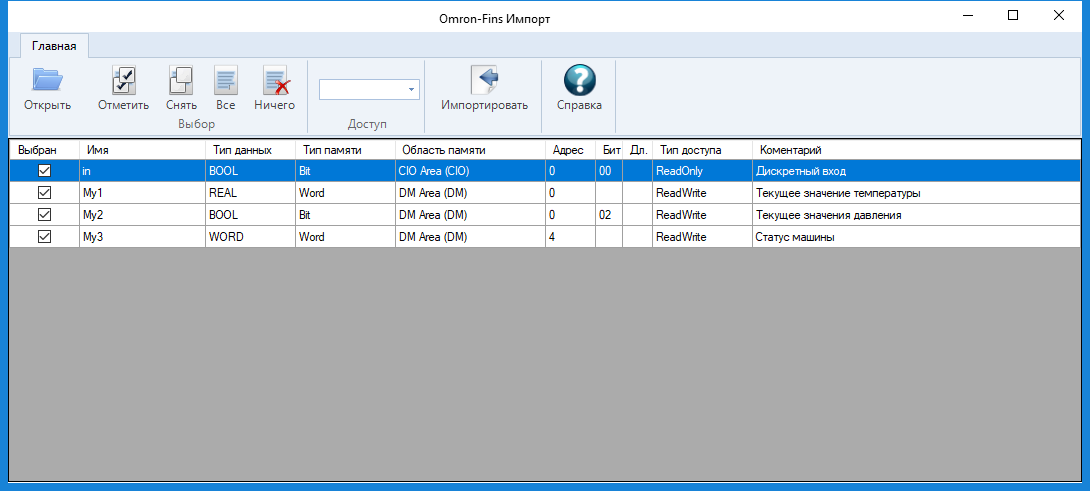Select the name cell My3
The width and height of the screenshot is (1090, 491).
143,236
